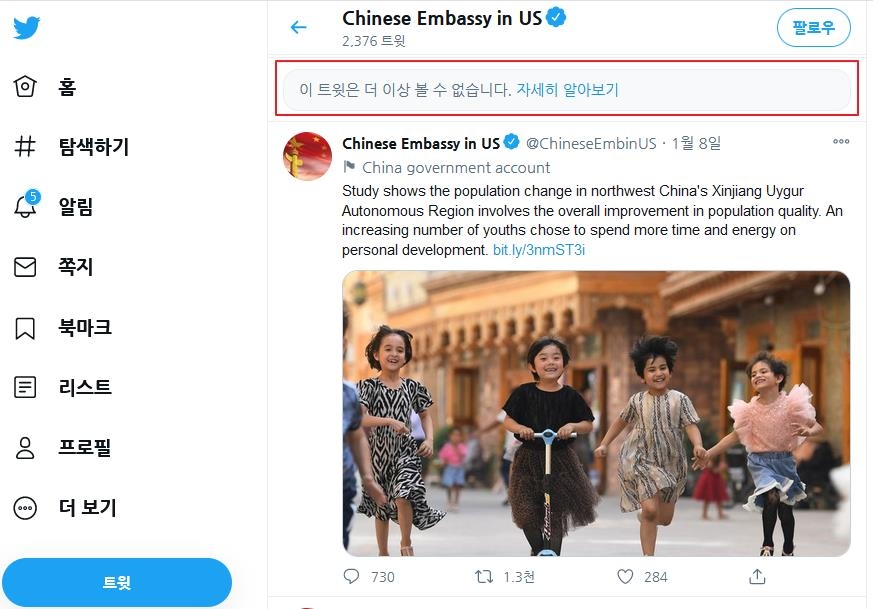Open the reply comment icon
The image size is (873, 609).
(351, 576)
